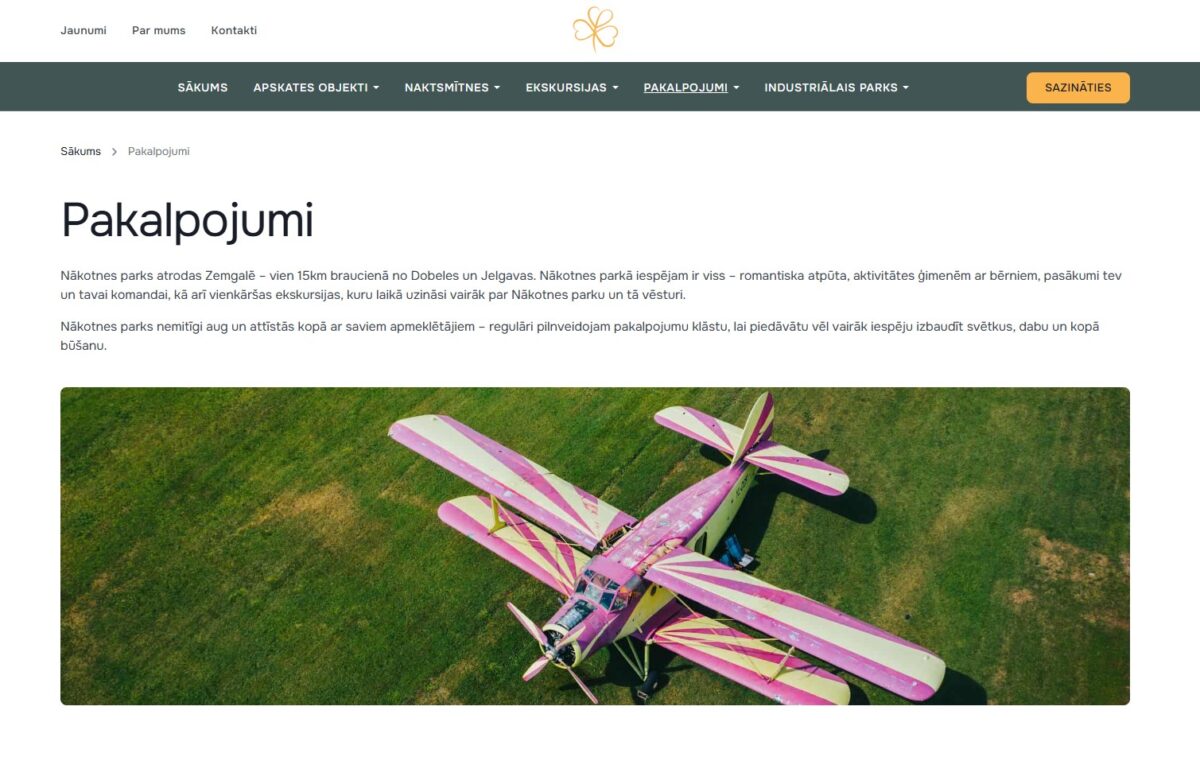
Task: Return to Sākums via breadcrumb
Action: [81, 152]
